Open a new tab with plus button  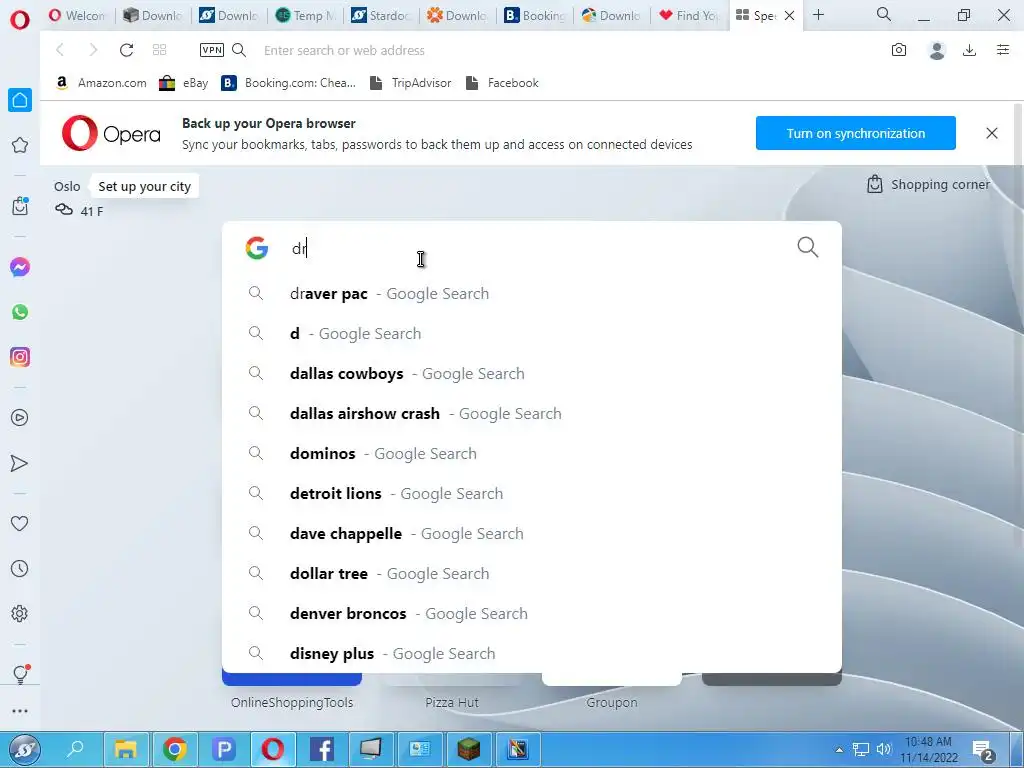[818, 15]
